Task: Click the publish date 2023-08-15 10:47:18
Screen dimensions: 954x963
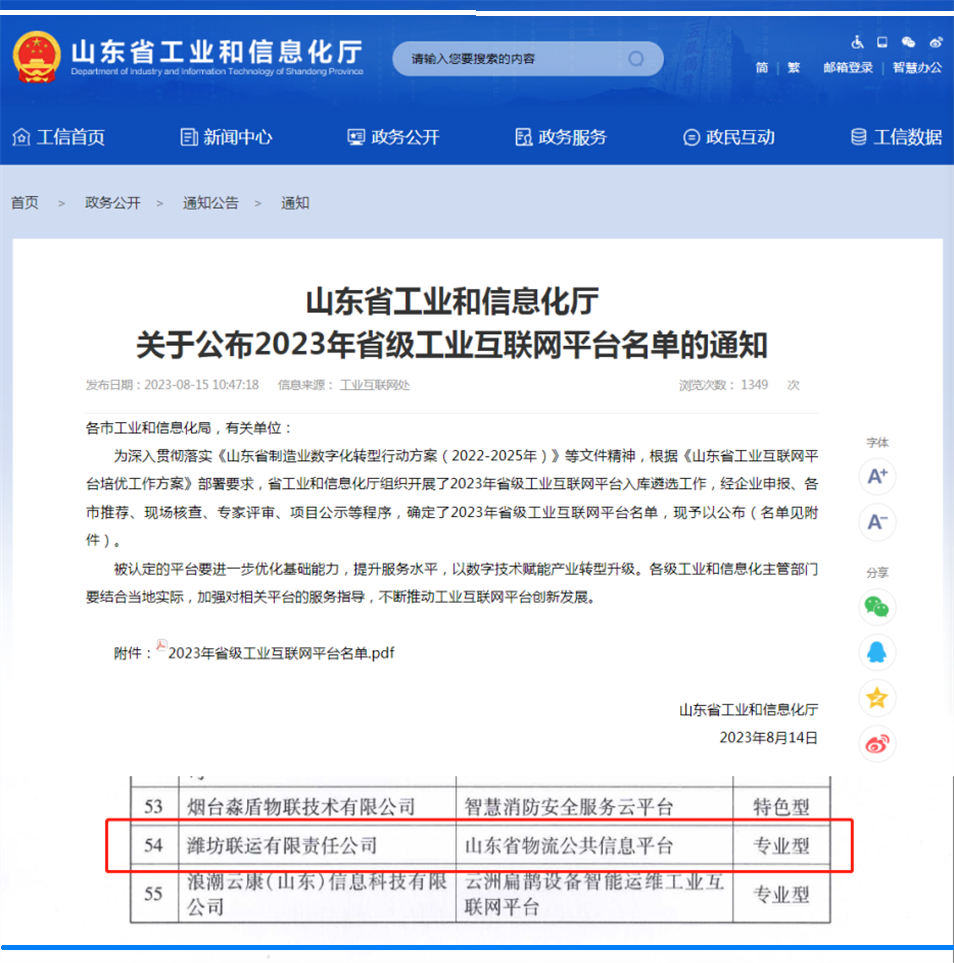Action: coord(201,385)
